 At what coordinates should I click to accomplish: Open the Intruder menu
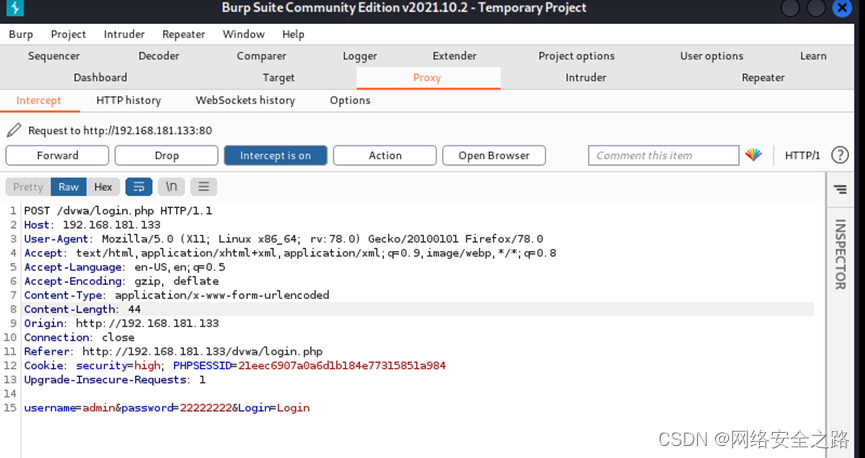[124, 34]
